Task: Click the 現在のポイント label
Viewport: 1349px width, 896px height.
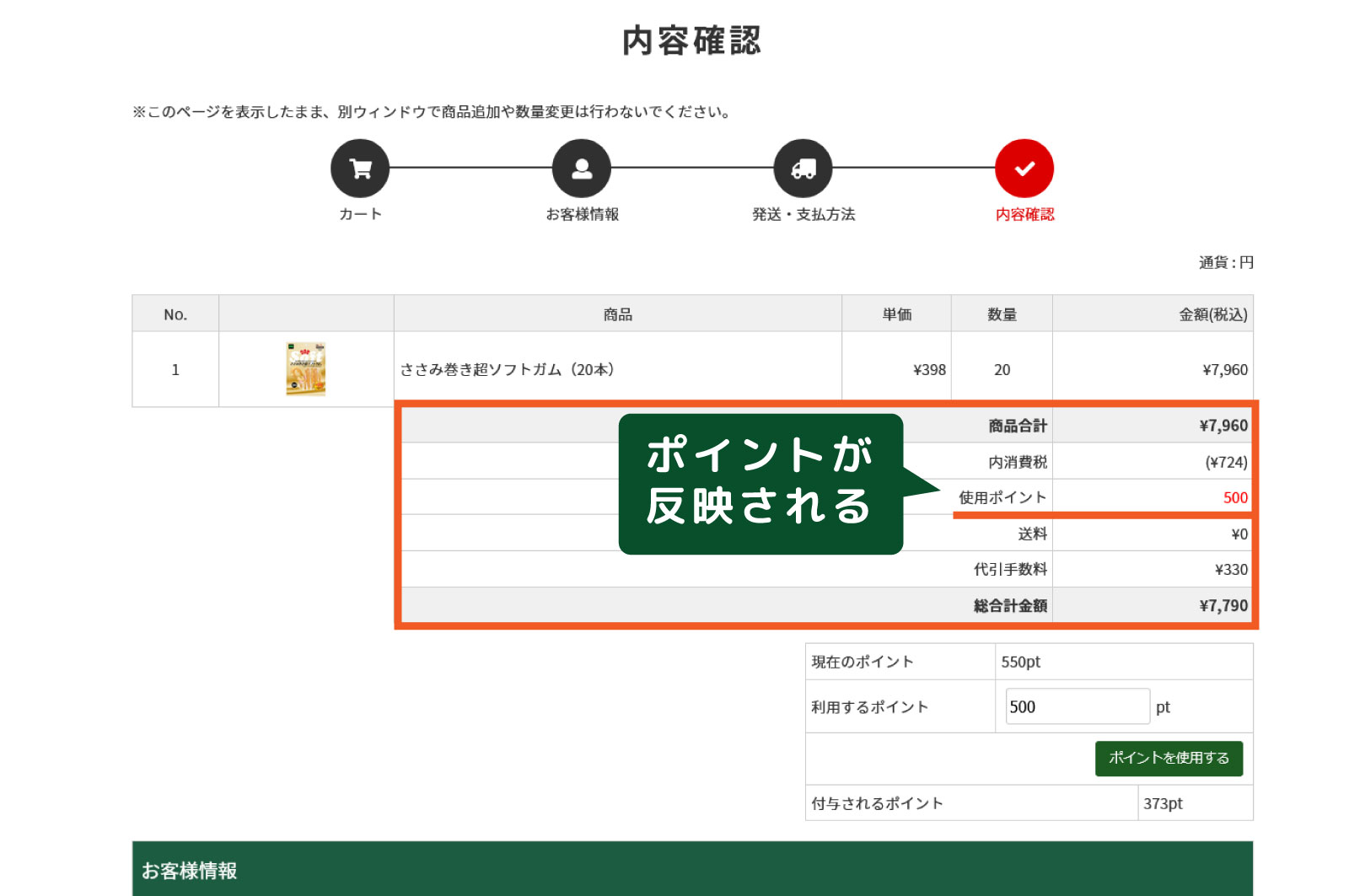Action: (862, 662)
